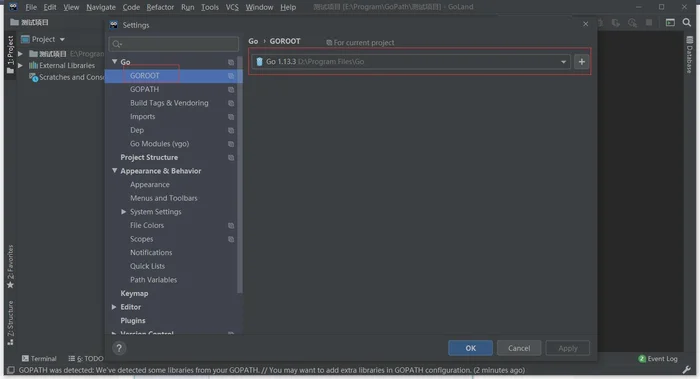Click the Cancel button
This screenshot has width=700, height=379.
pyautogui.click(x=519, y=348)
